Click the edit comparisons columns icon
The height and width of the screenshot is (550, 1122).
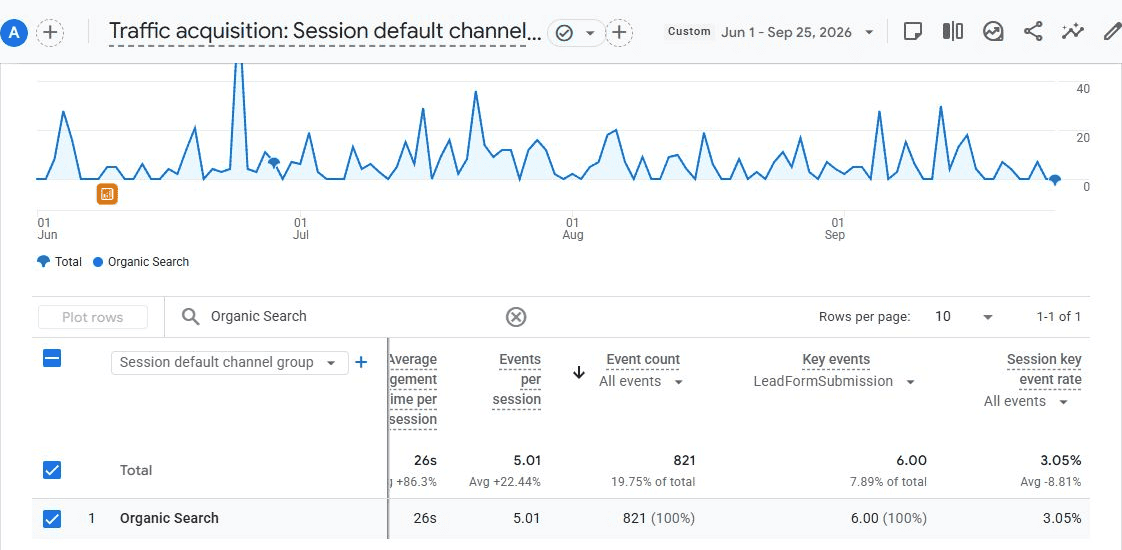click(952, 31)
